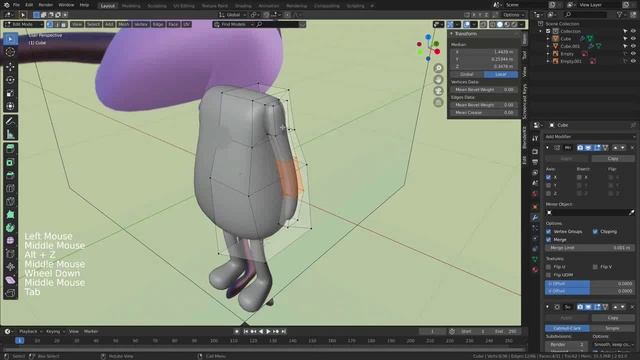Click the Merge Limit value field
The image size is (640, 360).
tap(590, 248)
